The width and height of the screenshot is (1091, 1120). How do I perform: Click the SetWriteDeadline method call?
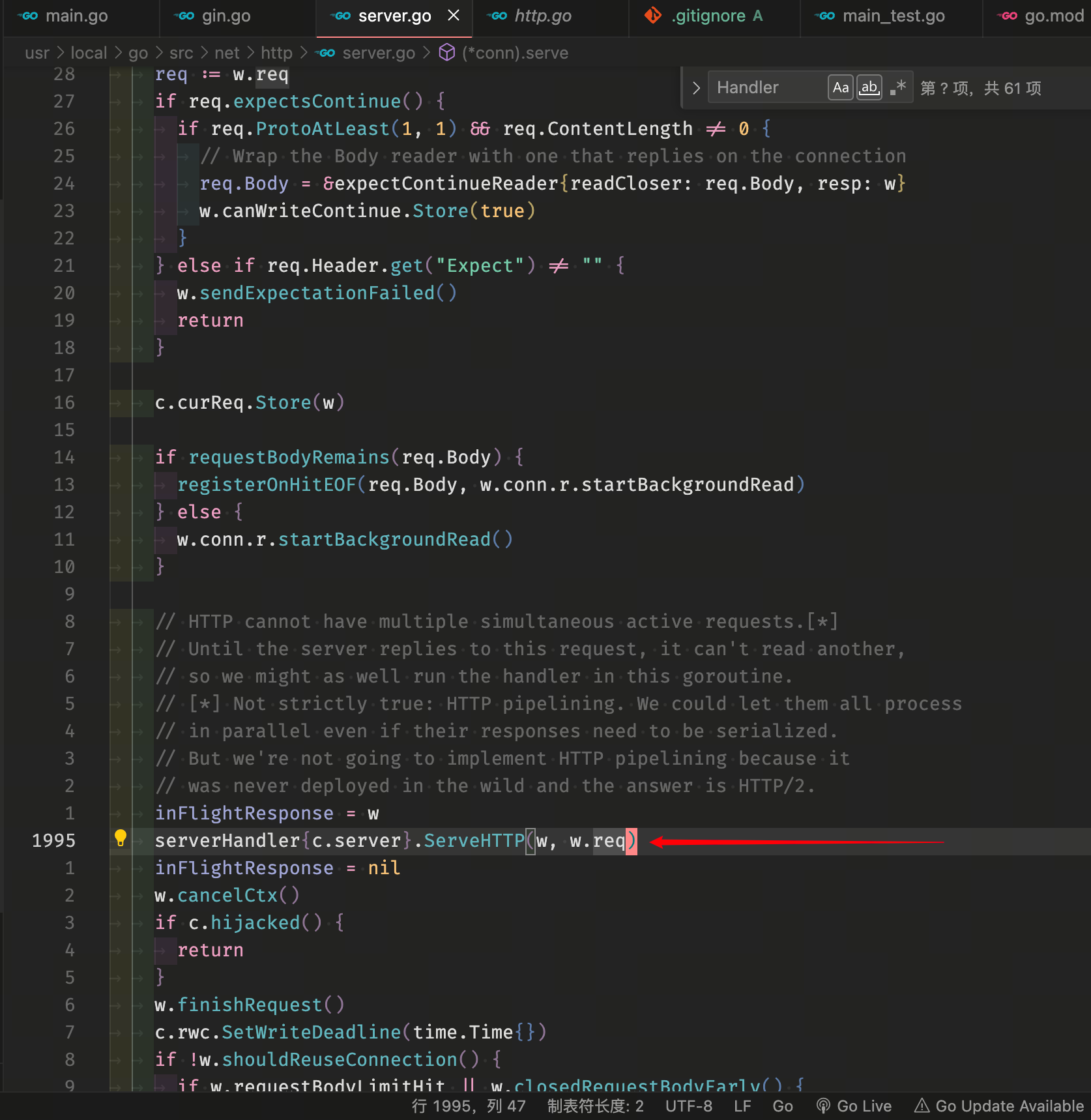pyautogui.click(x=312, y=1033)
